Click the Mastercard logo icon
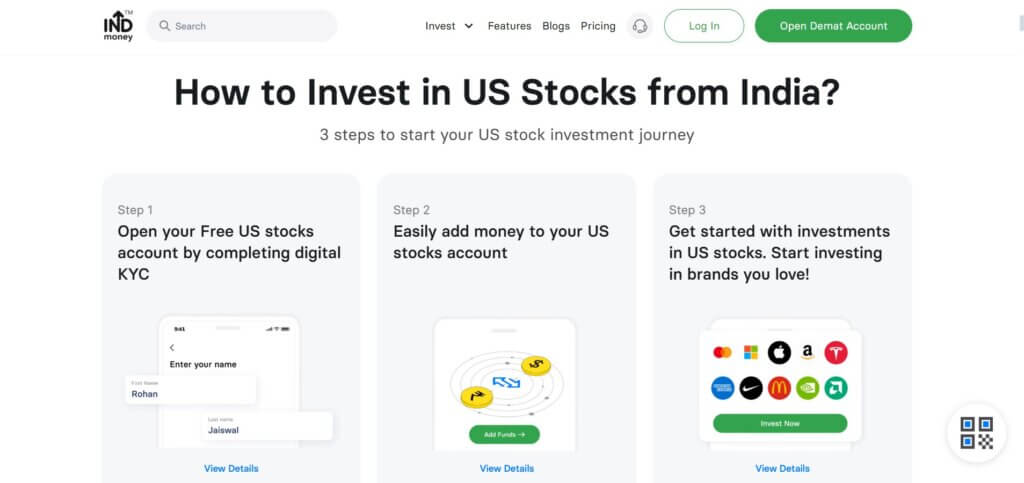Screen dimensions: 1024x483 (x=722, y=352)
